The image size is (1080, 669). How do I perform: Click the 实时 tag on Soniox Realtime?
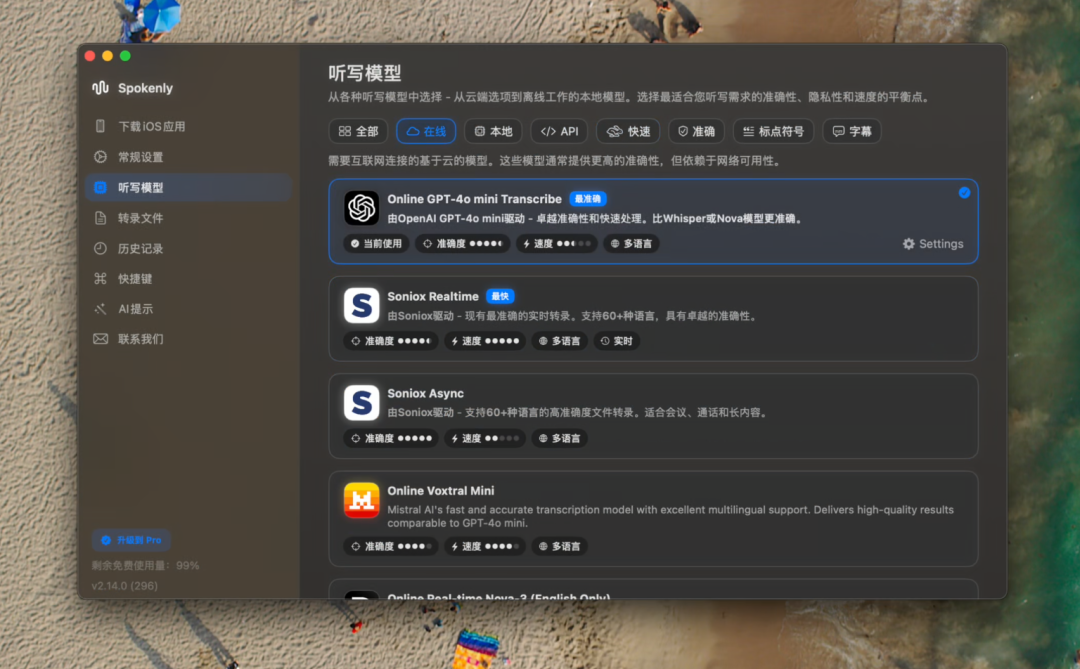click(616, 341)
